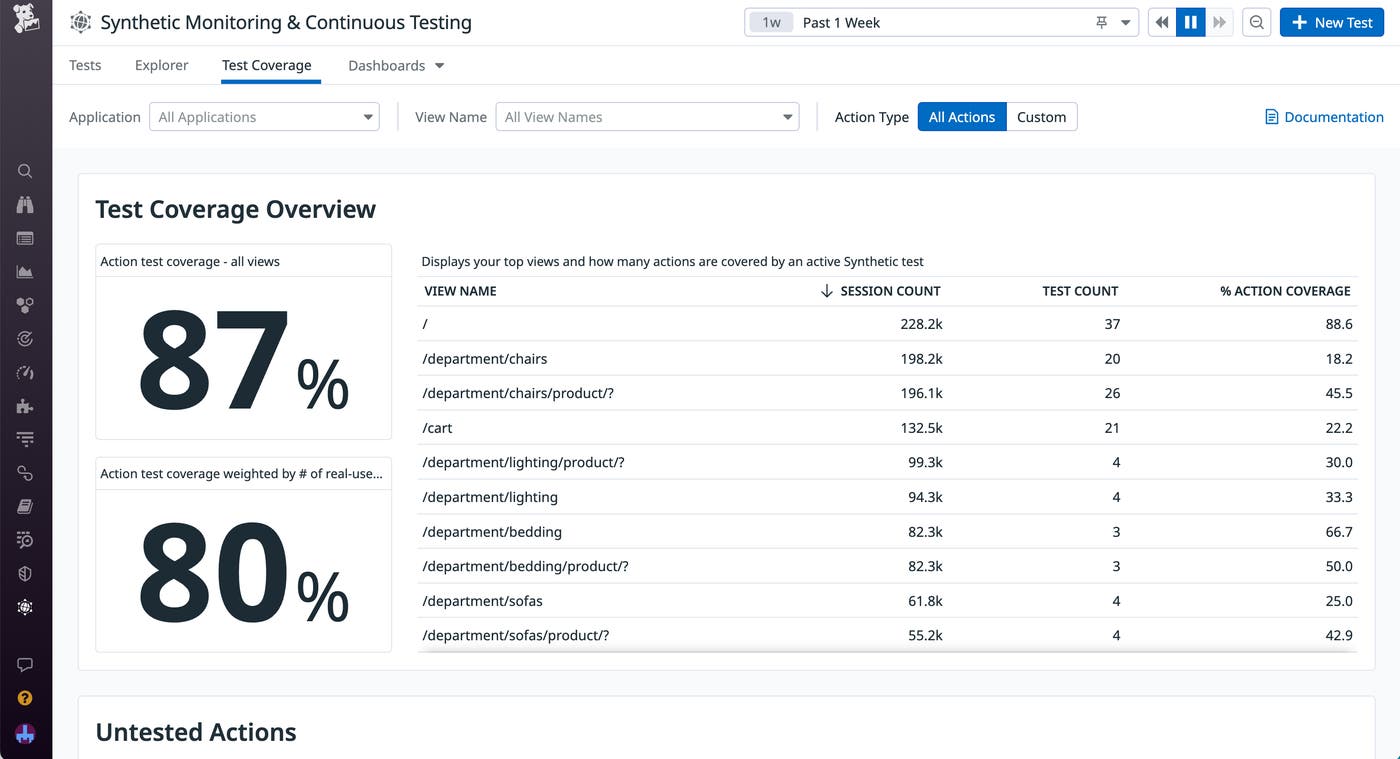Select the Custom action type
Image resolution: width=1400 pixels, height=759 pixels.
[x=1041, y=117]
